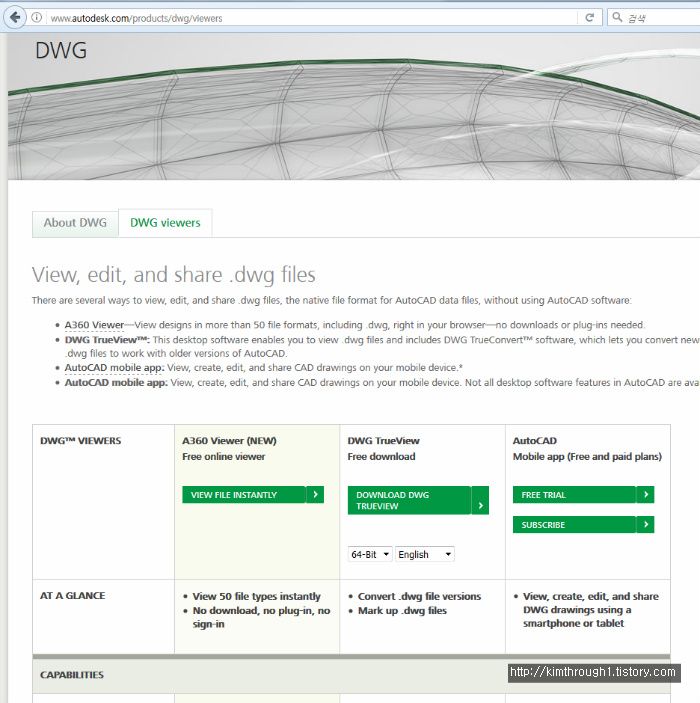Image resolution: width=700 pixels, height=703 pixels.
Task: Click arrow icon on View File Instantly button
Action: click(315, 495)
